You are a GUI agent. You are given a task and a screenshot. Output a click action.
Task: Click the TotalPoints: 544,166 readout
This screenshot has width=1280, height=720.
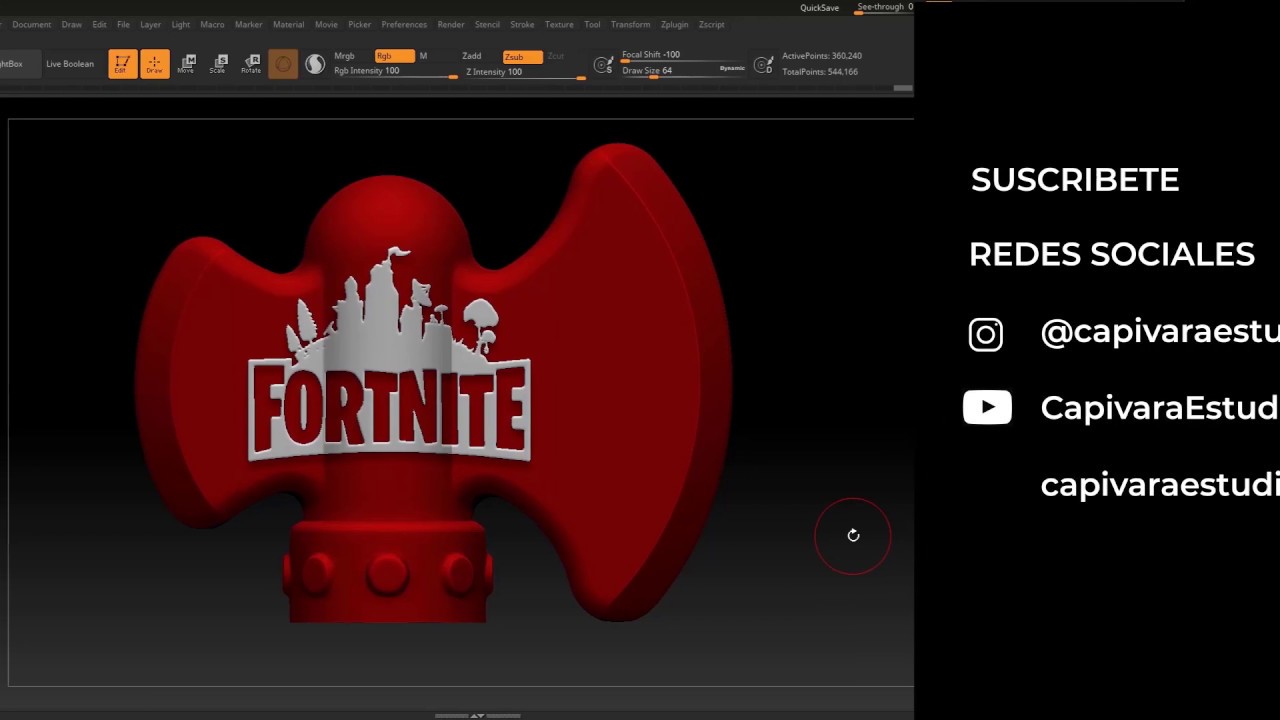tap(820, 72)
